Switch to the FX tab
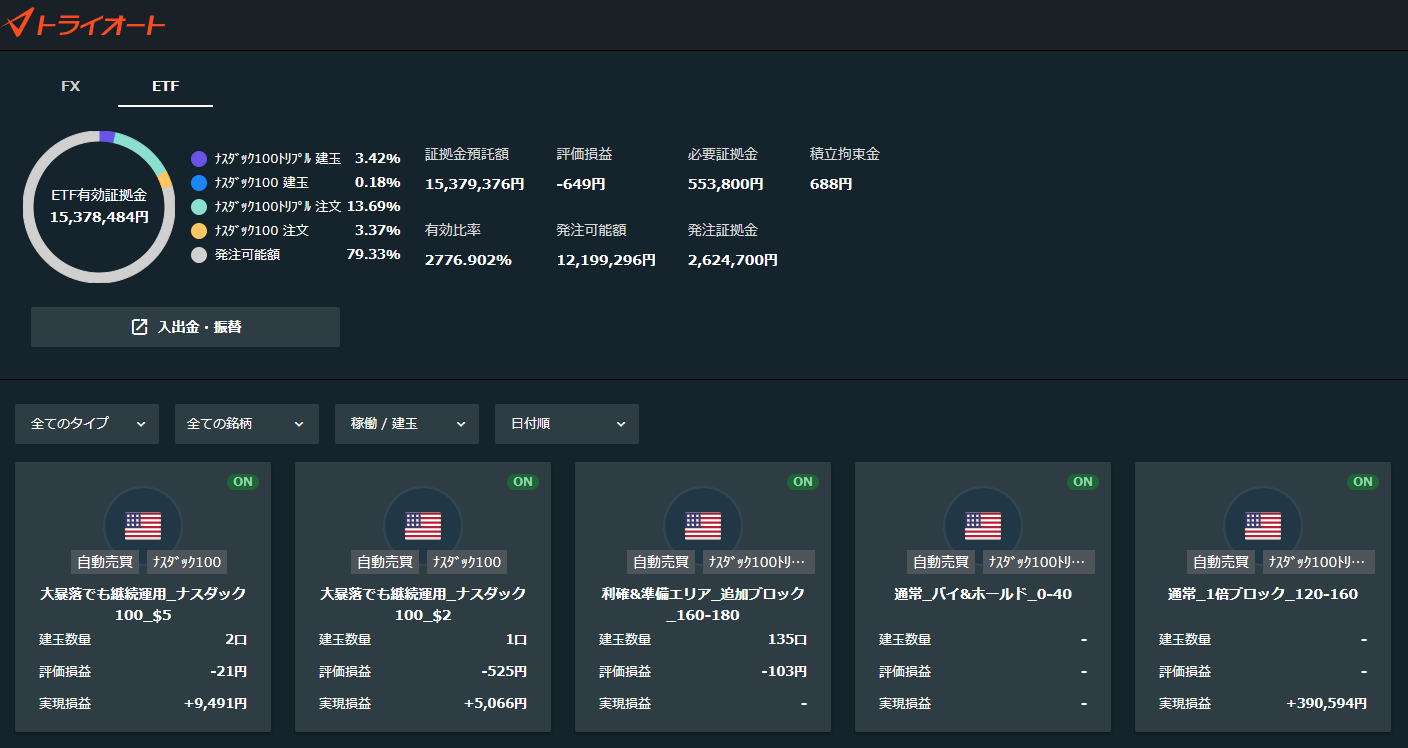 click(70, 86)
